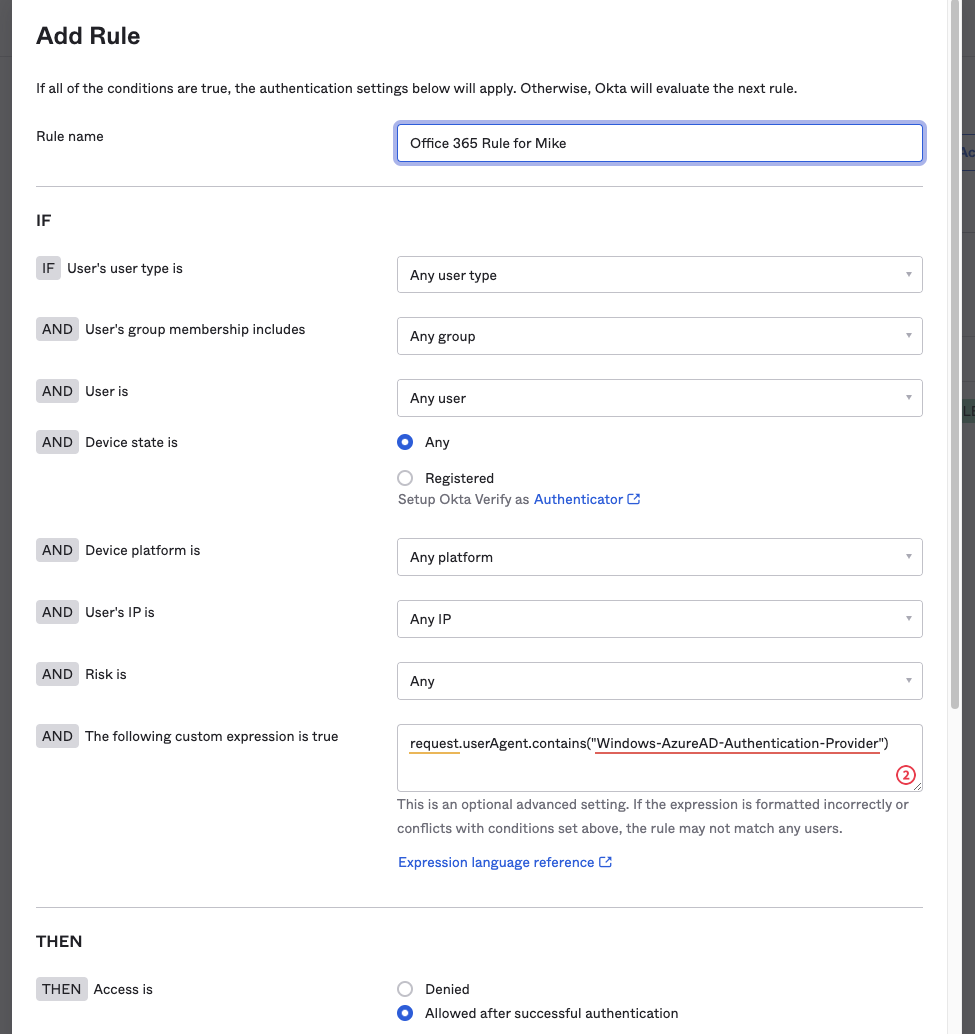
Task: Click the IF badge beside User's user type is
Action: [x=48, y=268]
